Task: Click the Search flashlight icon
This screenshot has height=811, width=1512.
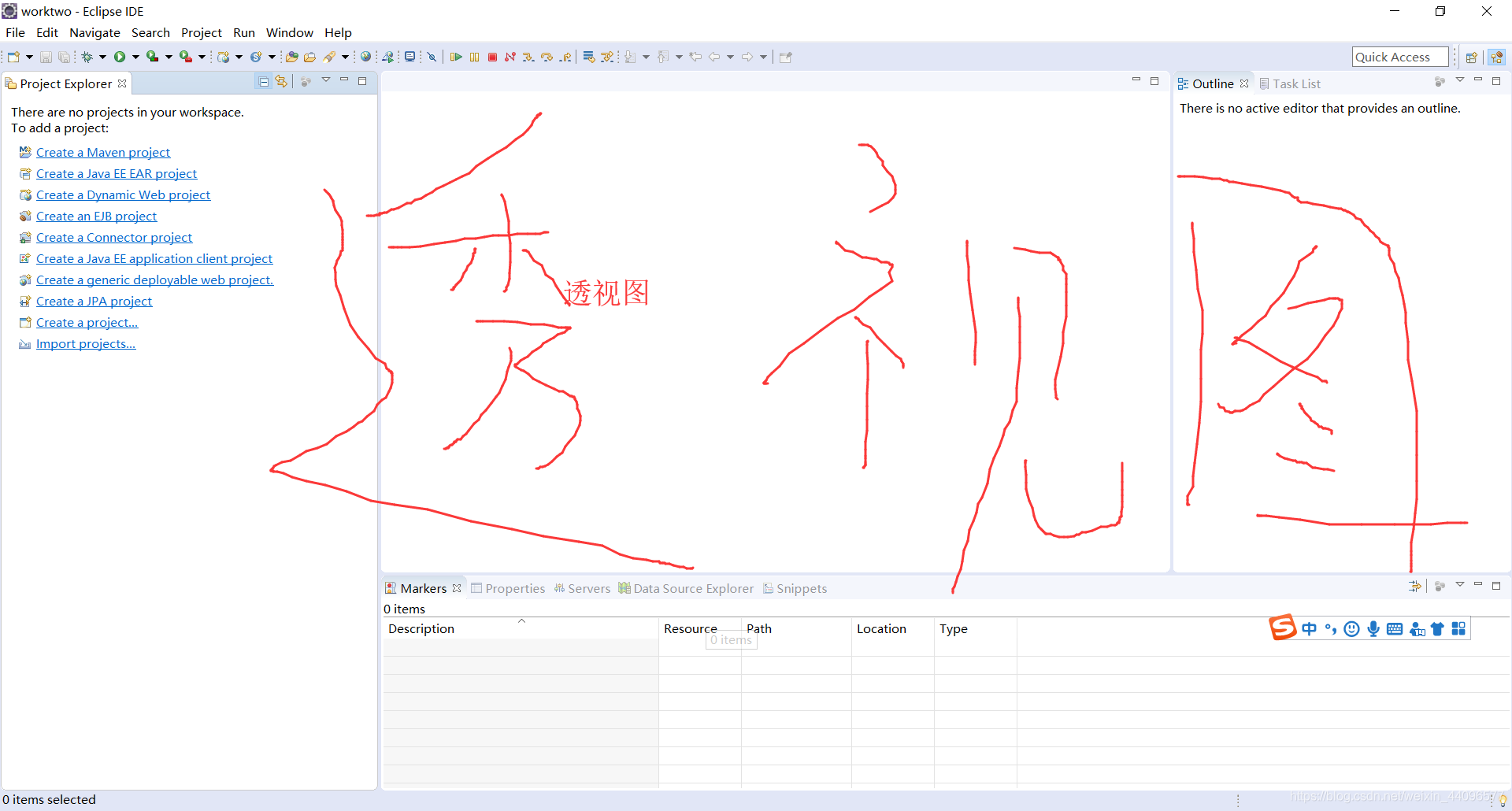Action: (x=329, y=57)
